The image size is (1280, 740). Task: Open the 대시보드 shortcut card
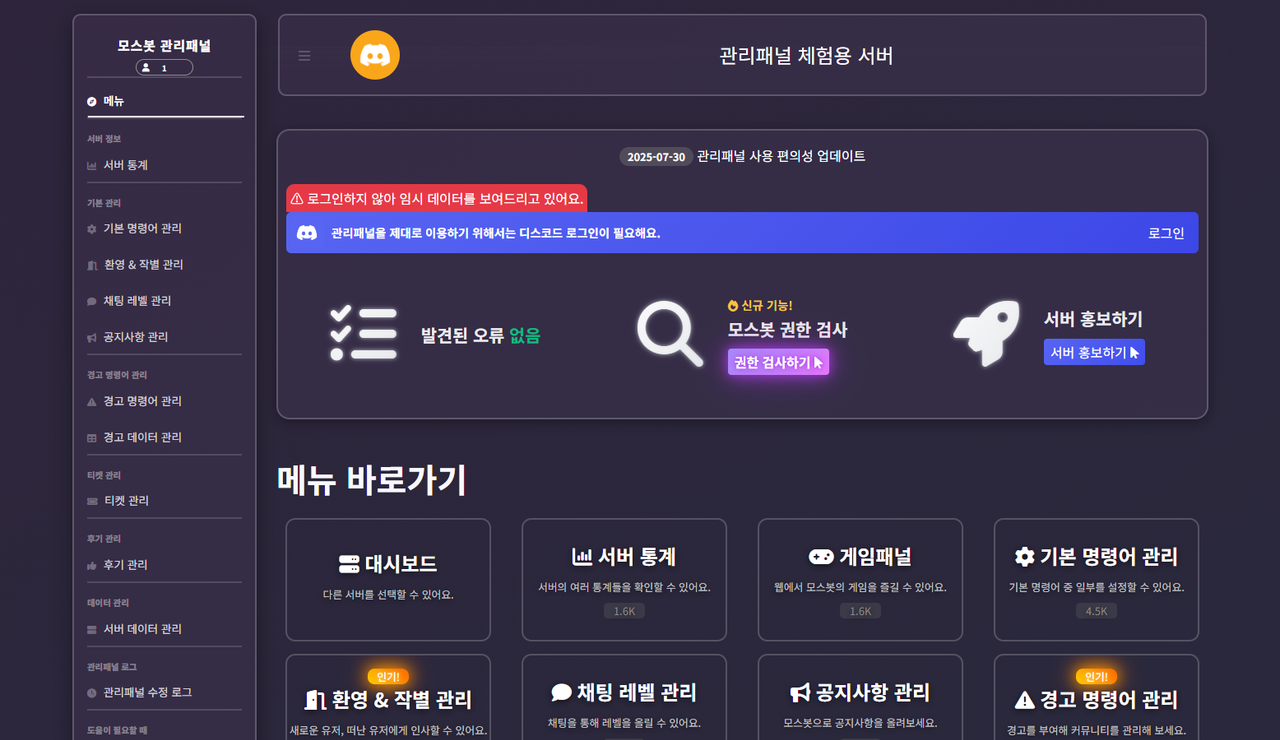point(388,579)
